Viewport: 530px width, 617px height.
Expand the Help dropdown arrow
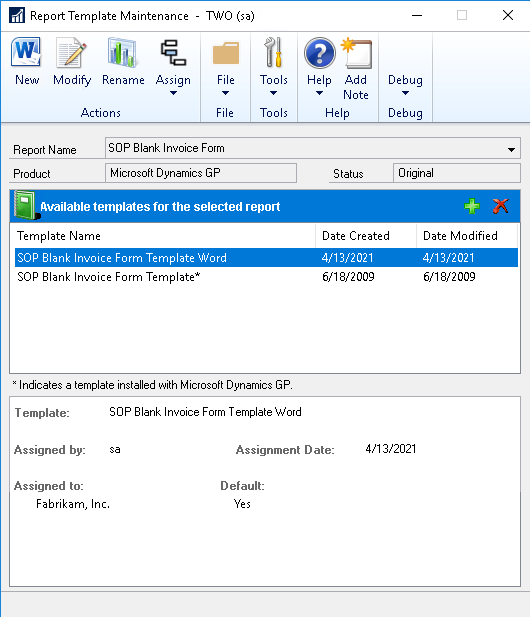pyautogui.click(x=319, y=93)
